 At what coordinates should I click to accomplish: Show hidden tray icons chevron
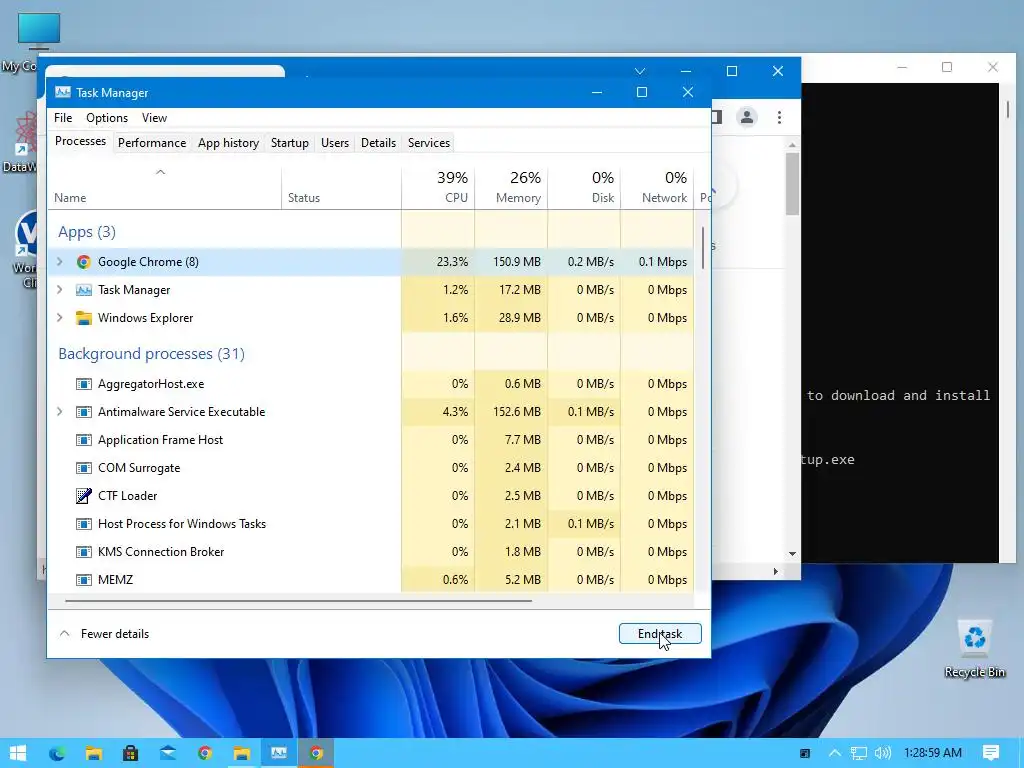point(835,753)
